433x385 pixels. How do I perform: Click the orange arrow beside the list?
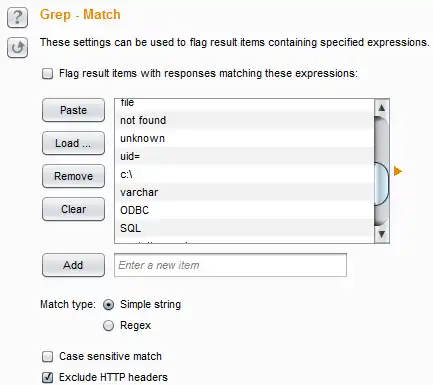tap(398, 171)
